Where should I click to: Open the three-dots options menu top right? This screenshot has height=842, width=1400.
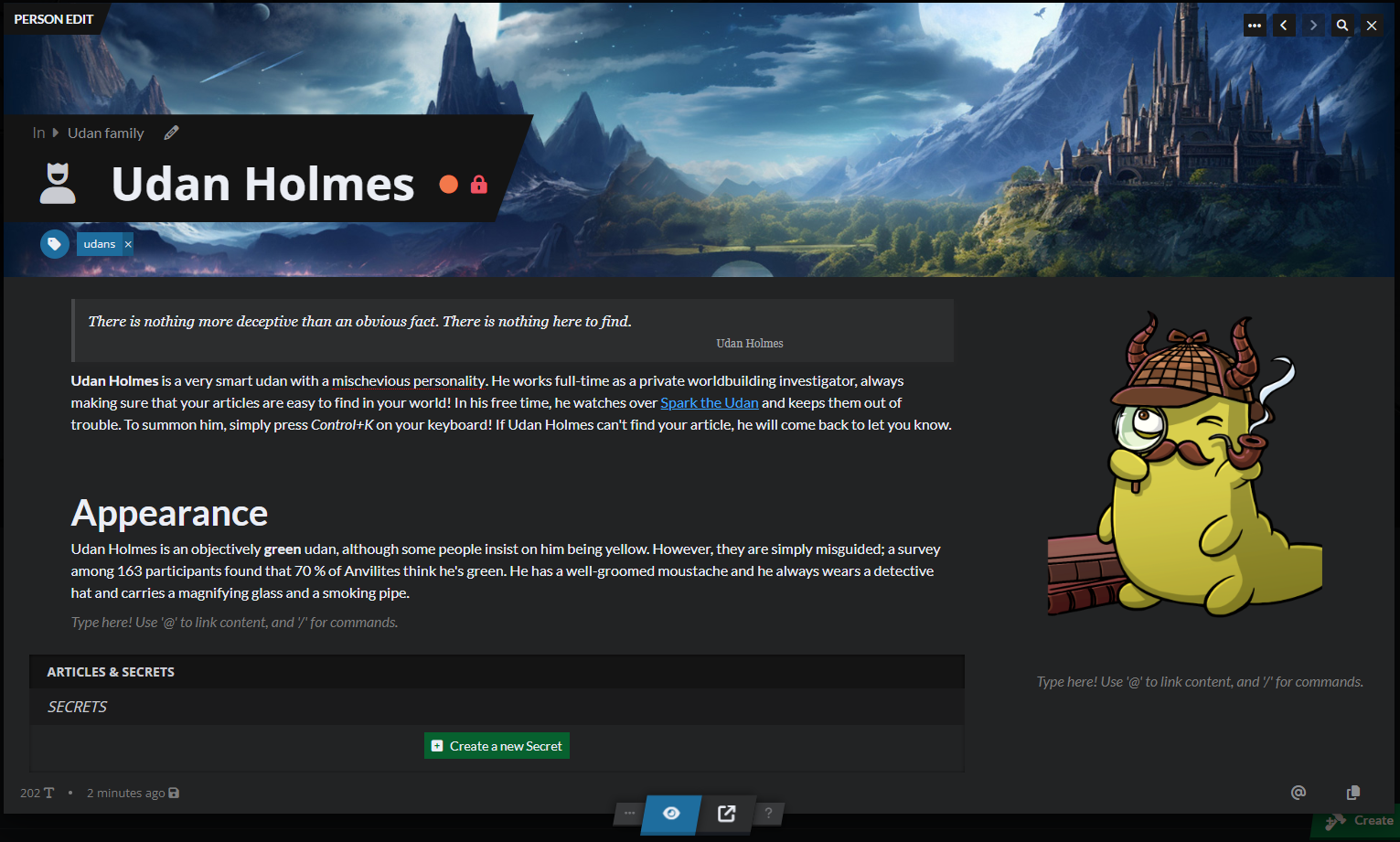coord(1255,26)
